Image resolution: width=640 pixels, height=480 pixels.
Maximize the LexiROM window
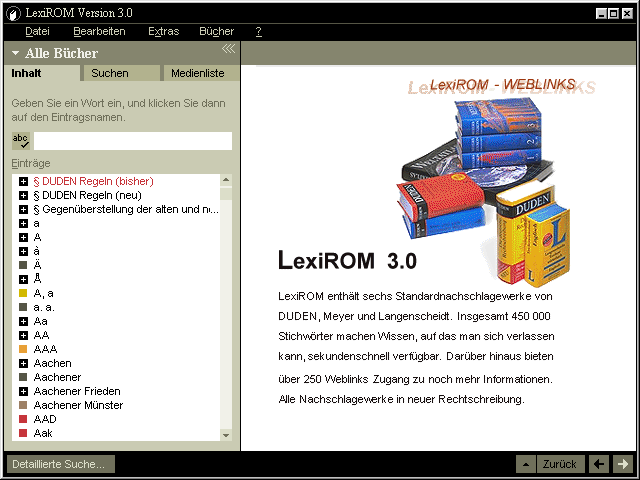click(x=613, y=14)
